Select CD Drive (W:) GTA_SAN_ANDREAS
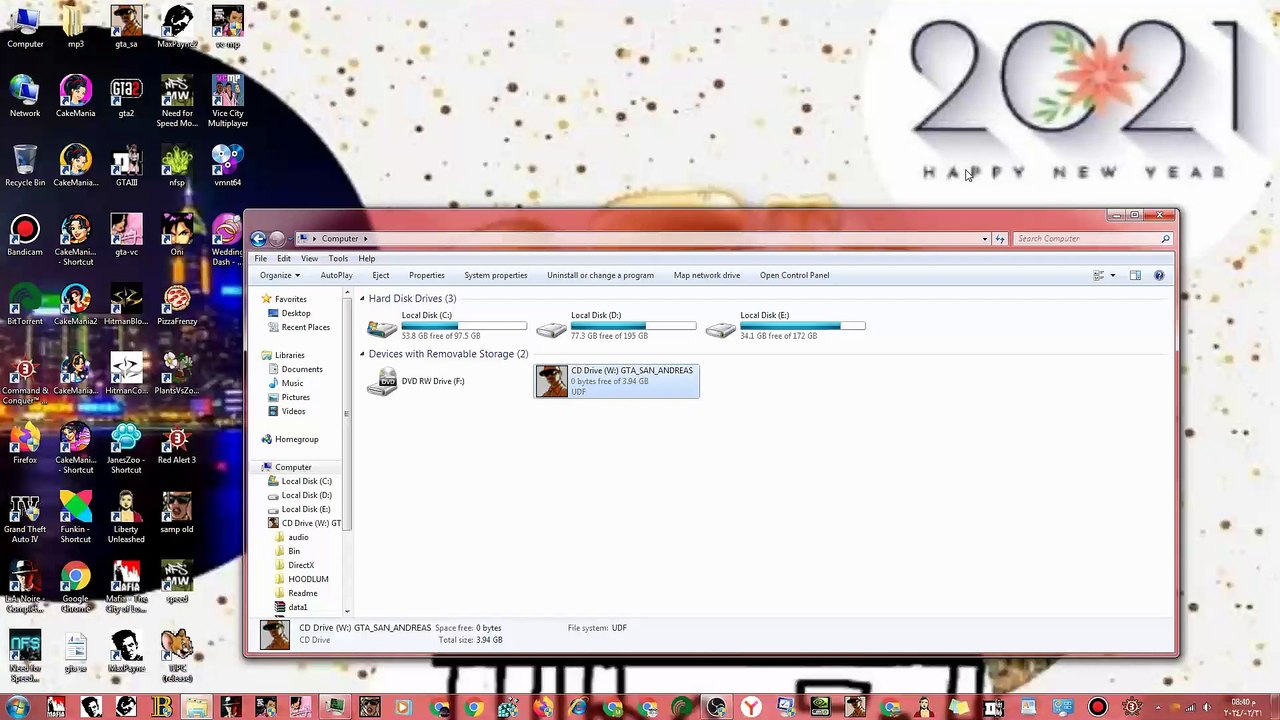Screen dimensions: 1280x720 click(x=616, y=381)
